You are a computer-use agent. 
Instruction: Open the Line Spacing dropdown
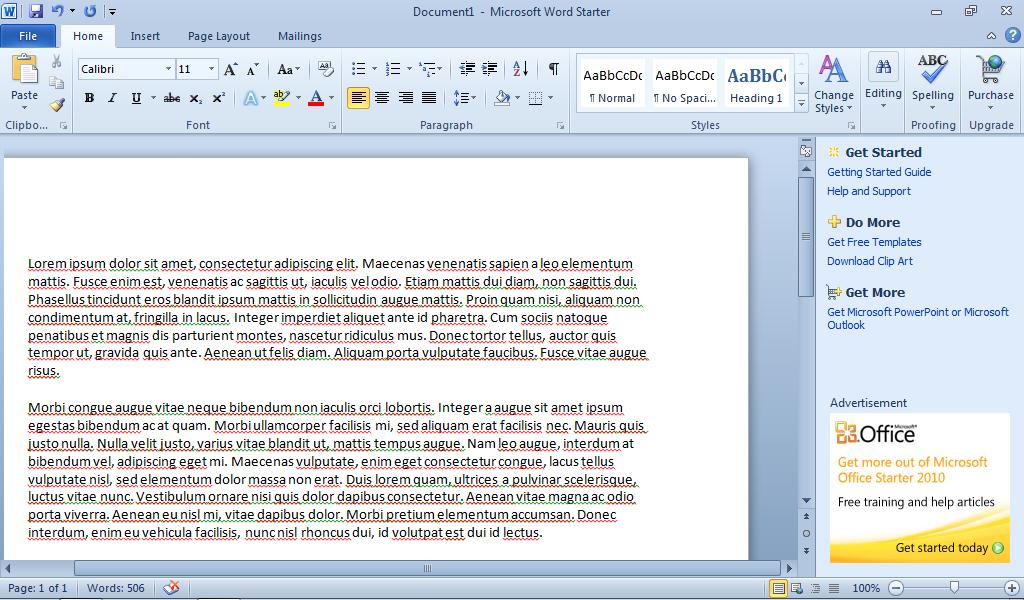[464, 98]
